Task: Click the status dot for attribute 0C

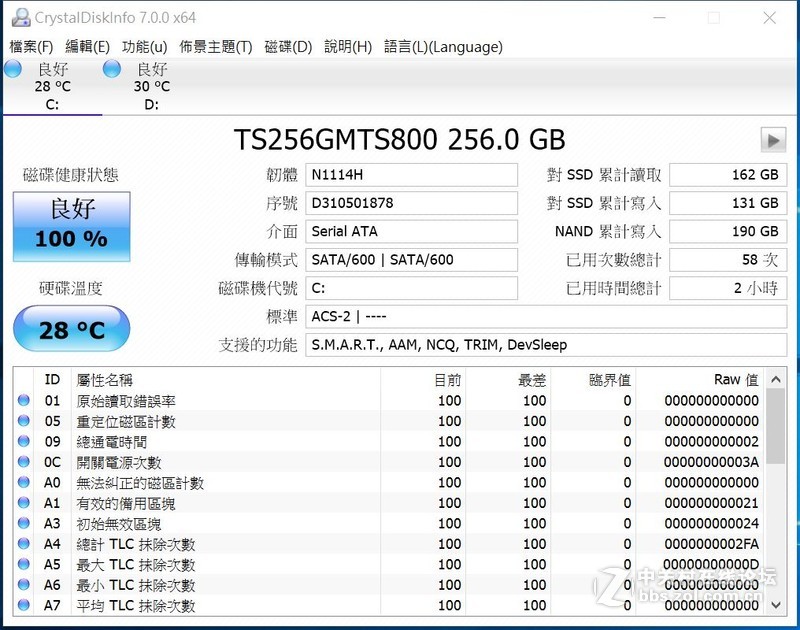Action: pos(23,462)
